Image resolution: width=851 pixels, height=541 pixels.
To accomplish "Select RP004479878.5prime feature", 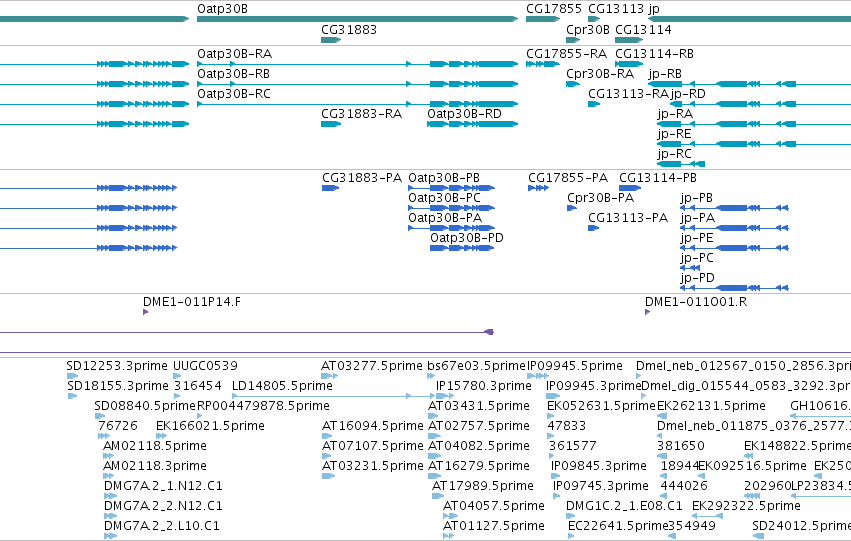I will (x=199, y=416).
